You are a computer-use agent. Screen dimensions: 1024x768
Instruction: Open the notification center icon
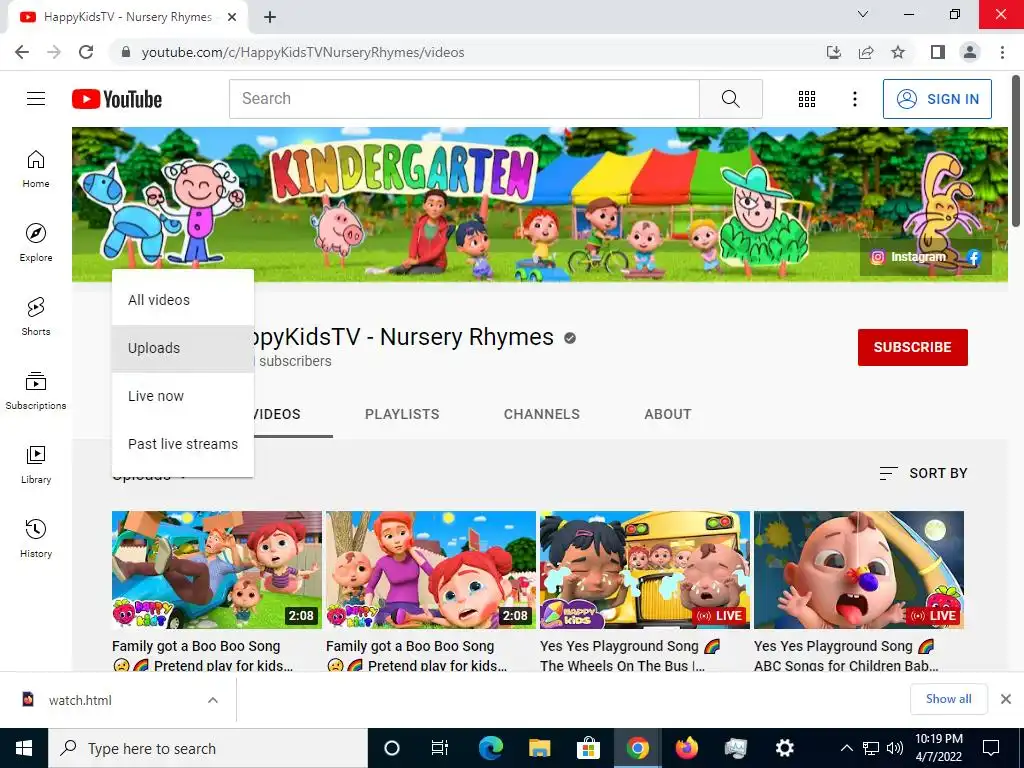click(991, 748)
